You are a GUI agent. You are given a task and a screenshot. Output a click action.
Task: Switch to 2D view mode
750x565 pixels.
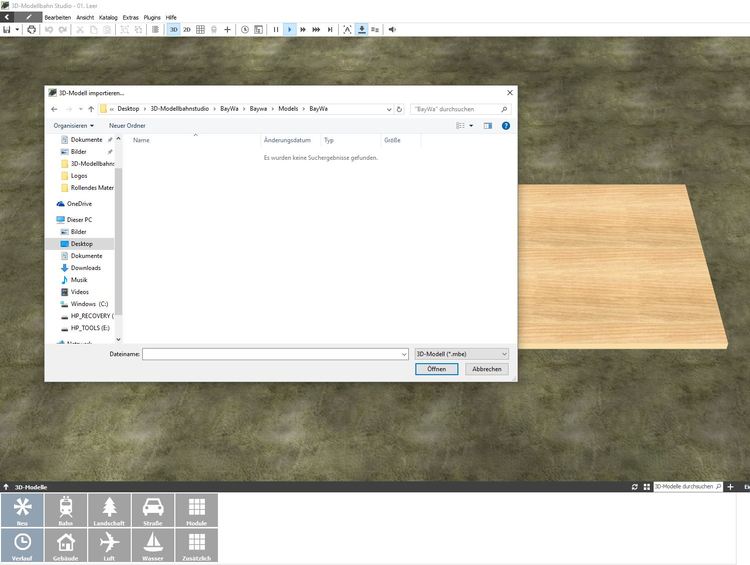coord(187,30)
